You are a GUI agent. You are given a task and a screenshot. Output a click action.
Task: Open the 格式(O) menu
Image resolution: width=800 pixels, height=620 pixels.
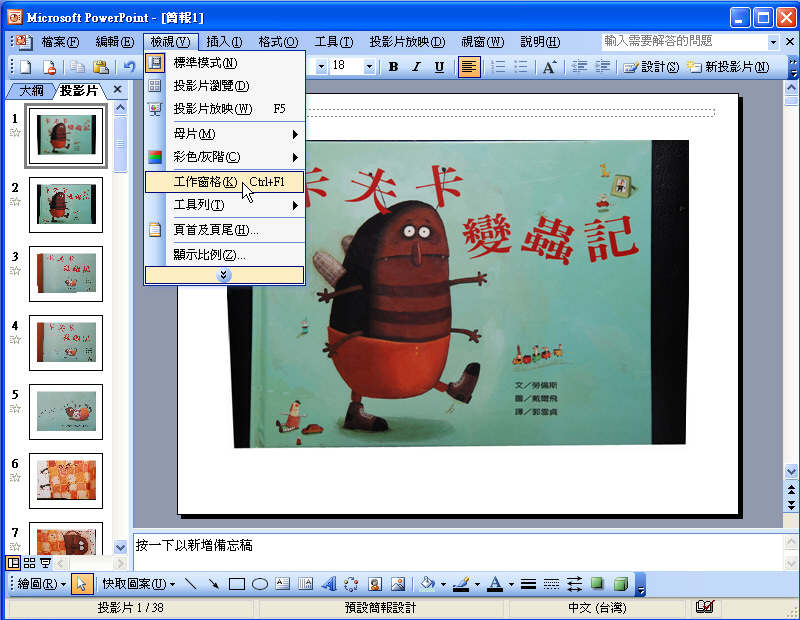pos(278,42)
